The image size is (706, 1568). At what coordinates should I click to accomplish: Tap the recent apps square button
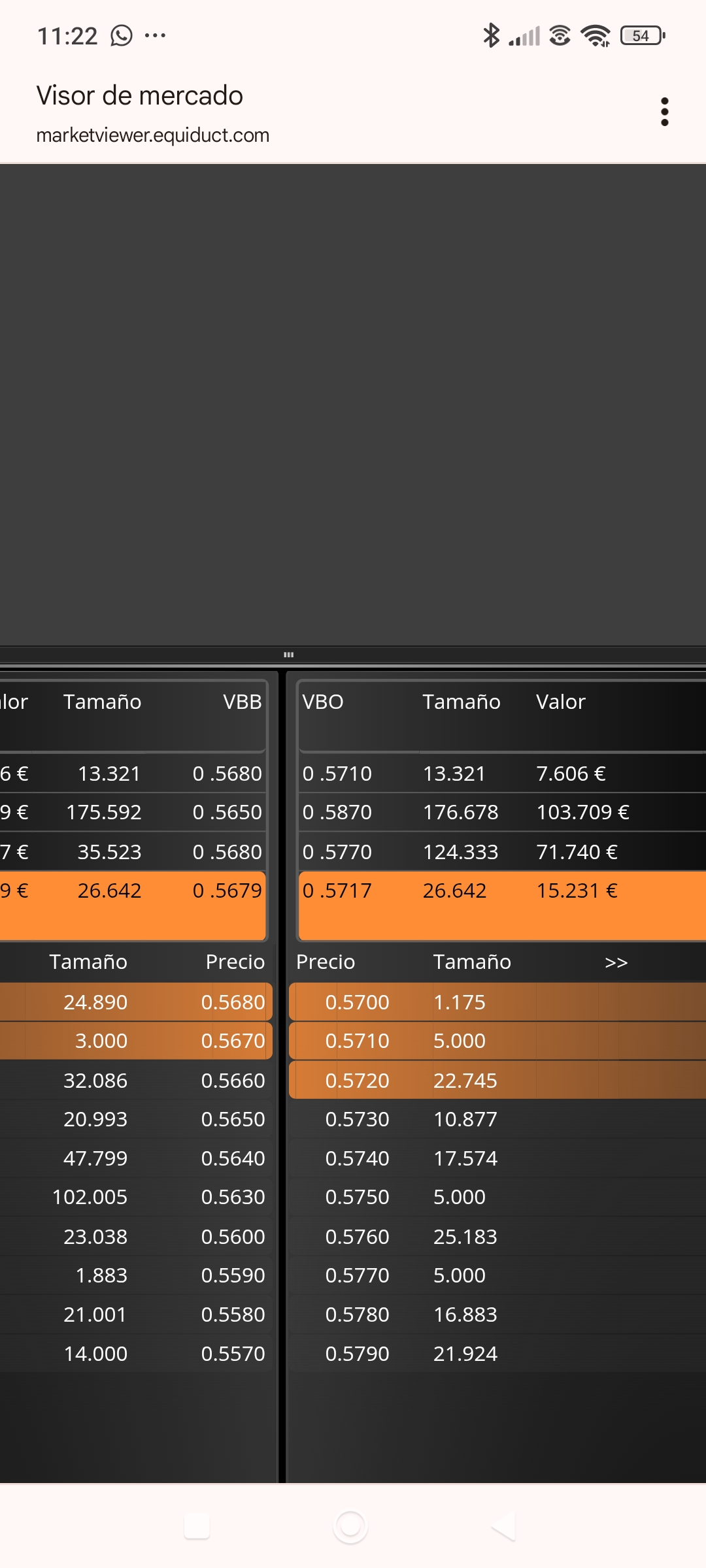[197, 1526]
